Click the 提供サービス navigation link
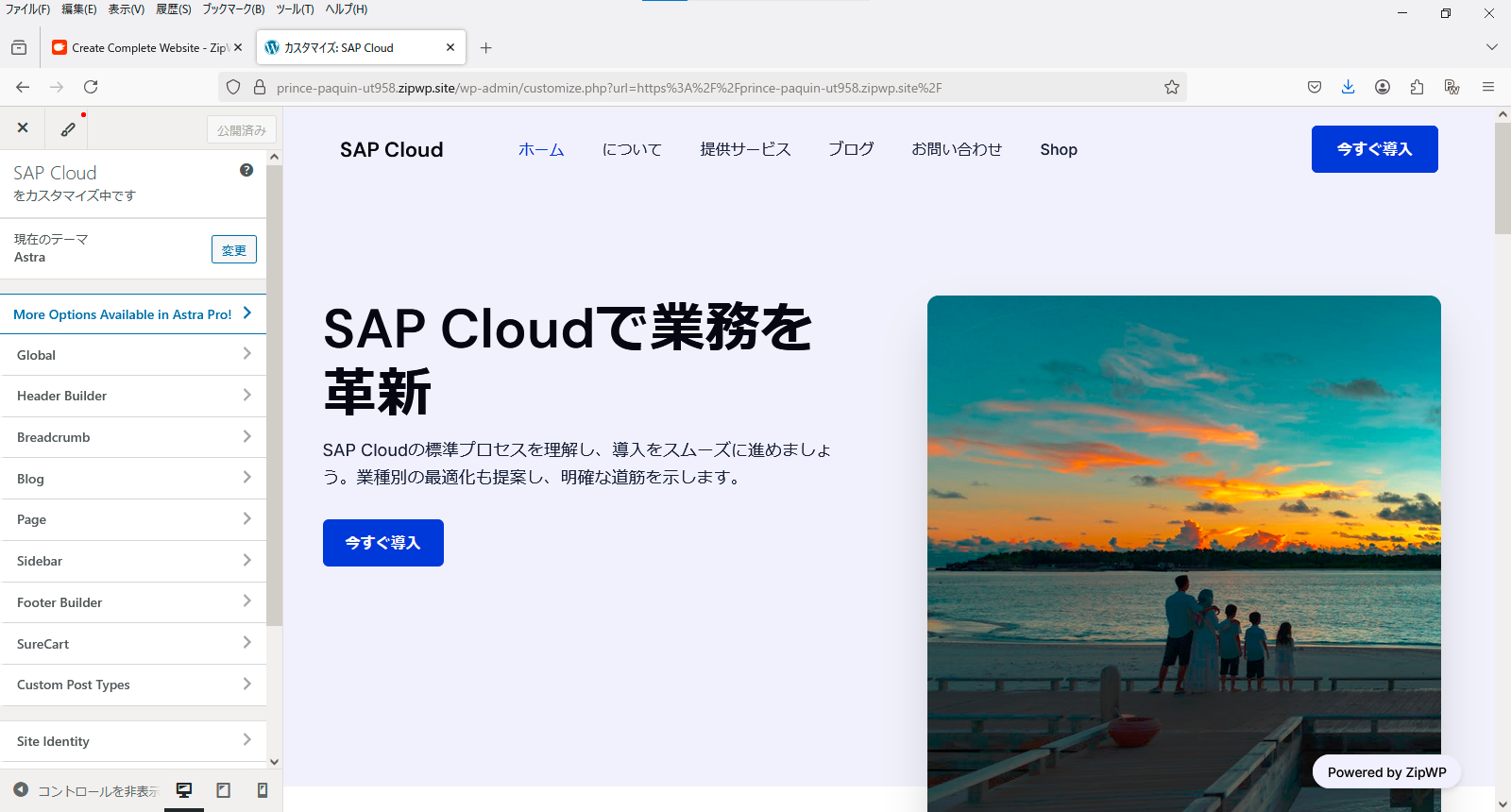 click(x=745, y=149)
